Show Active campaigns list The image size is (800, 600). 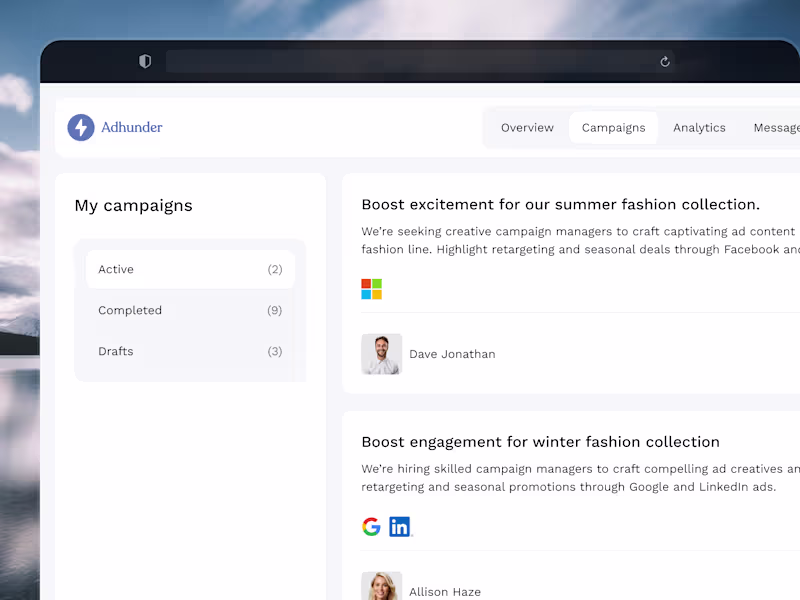coord(190,269)
